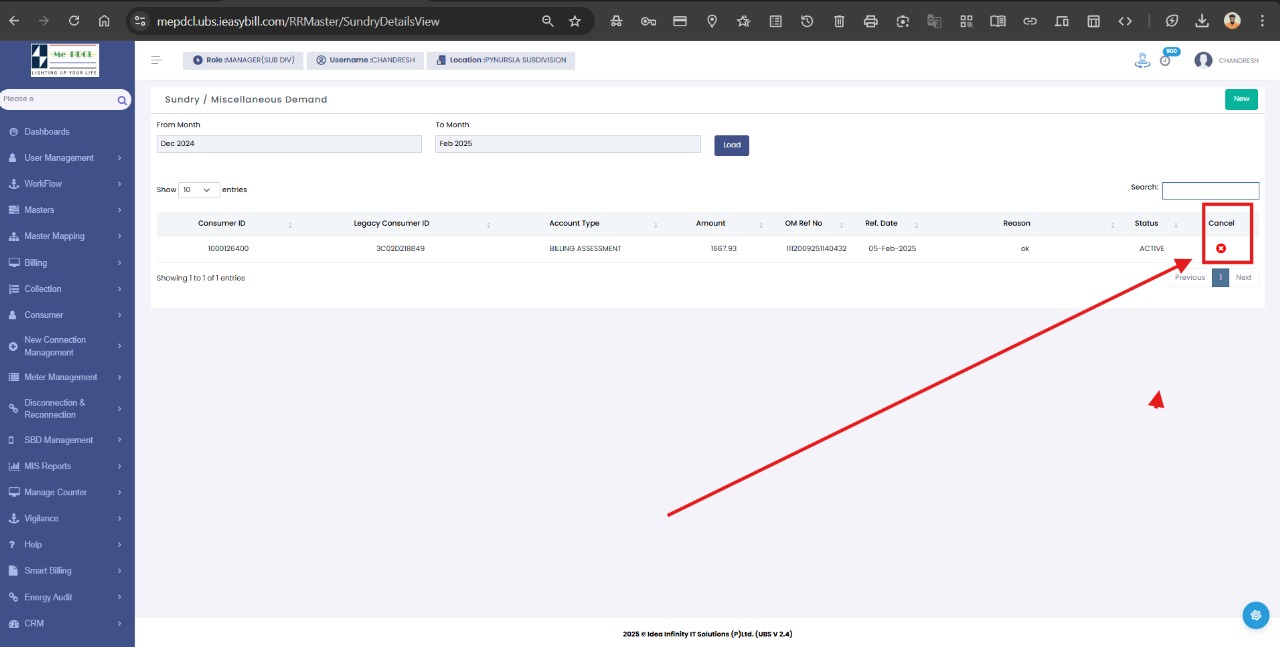This screenshot has height=647, width=1280.
Task: Open browser history clock icon
Action: [806, 20]
